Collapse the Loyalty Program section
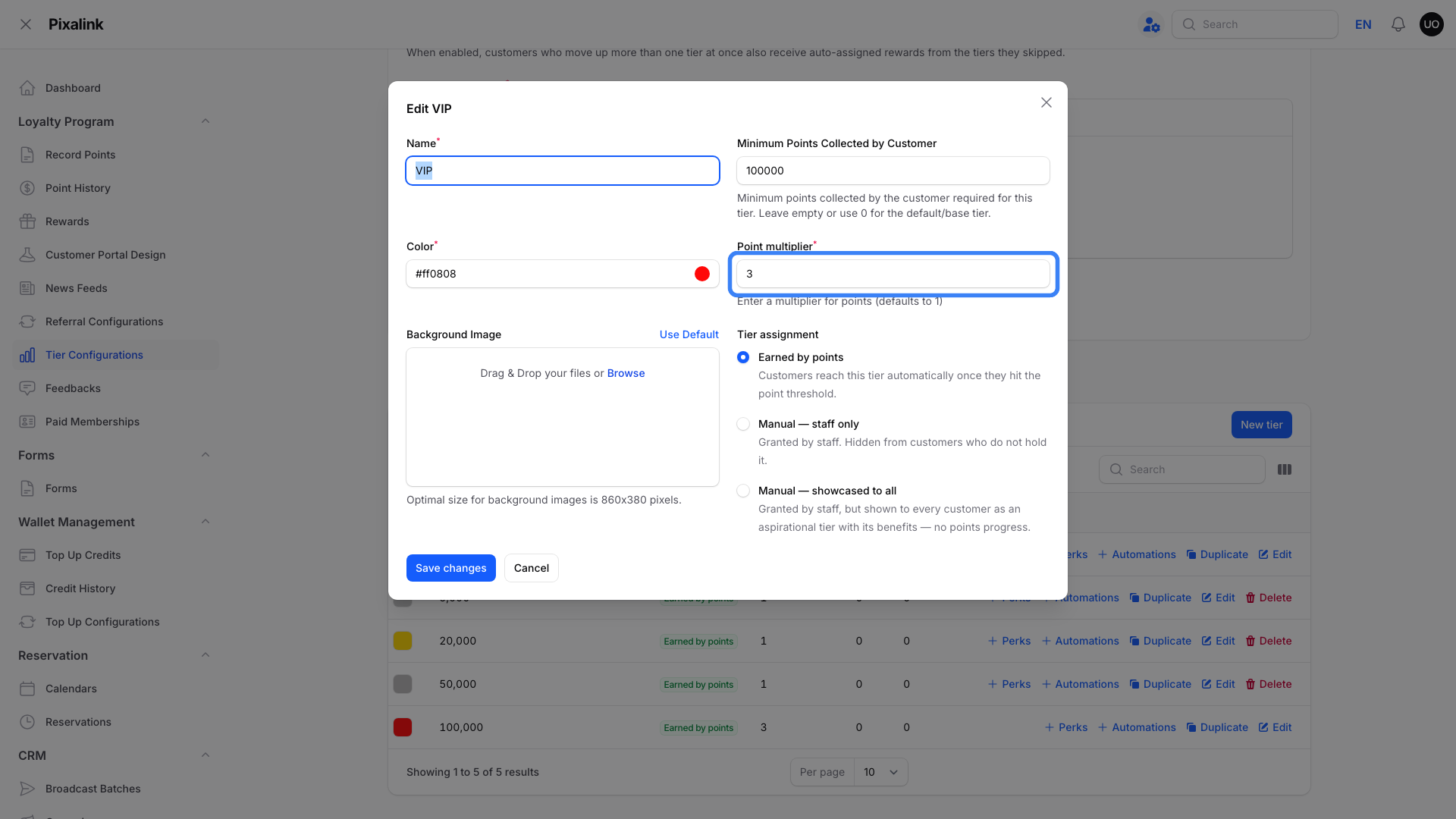 coord(206,121)
